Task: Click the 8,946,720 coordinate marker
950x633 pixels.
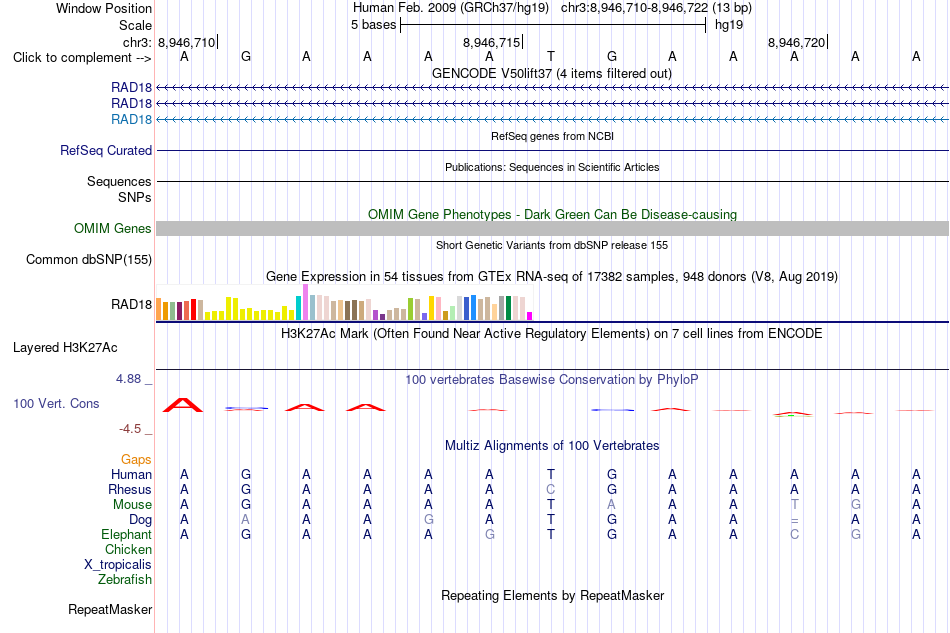Action: point(797,42)
